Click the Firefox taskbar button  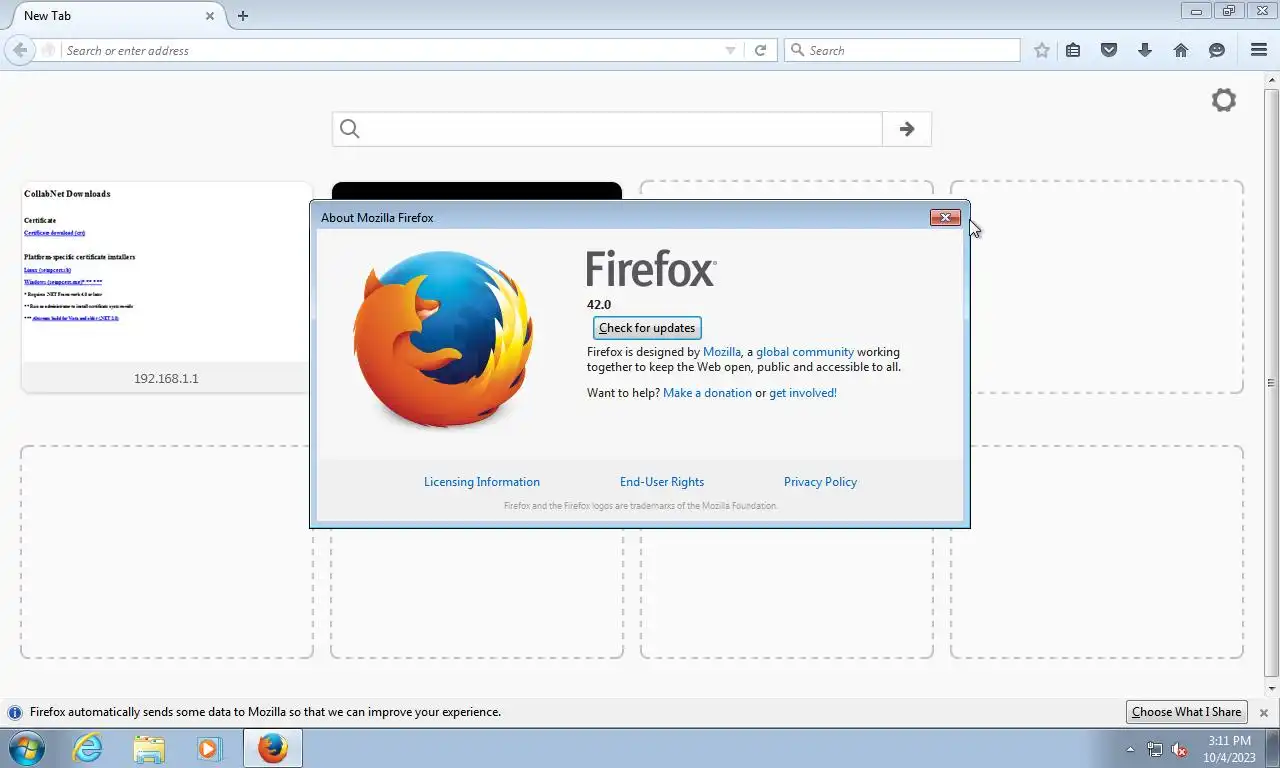(272, 748)
